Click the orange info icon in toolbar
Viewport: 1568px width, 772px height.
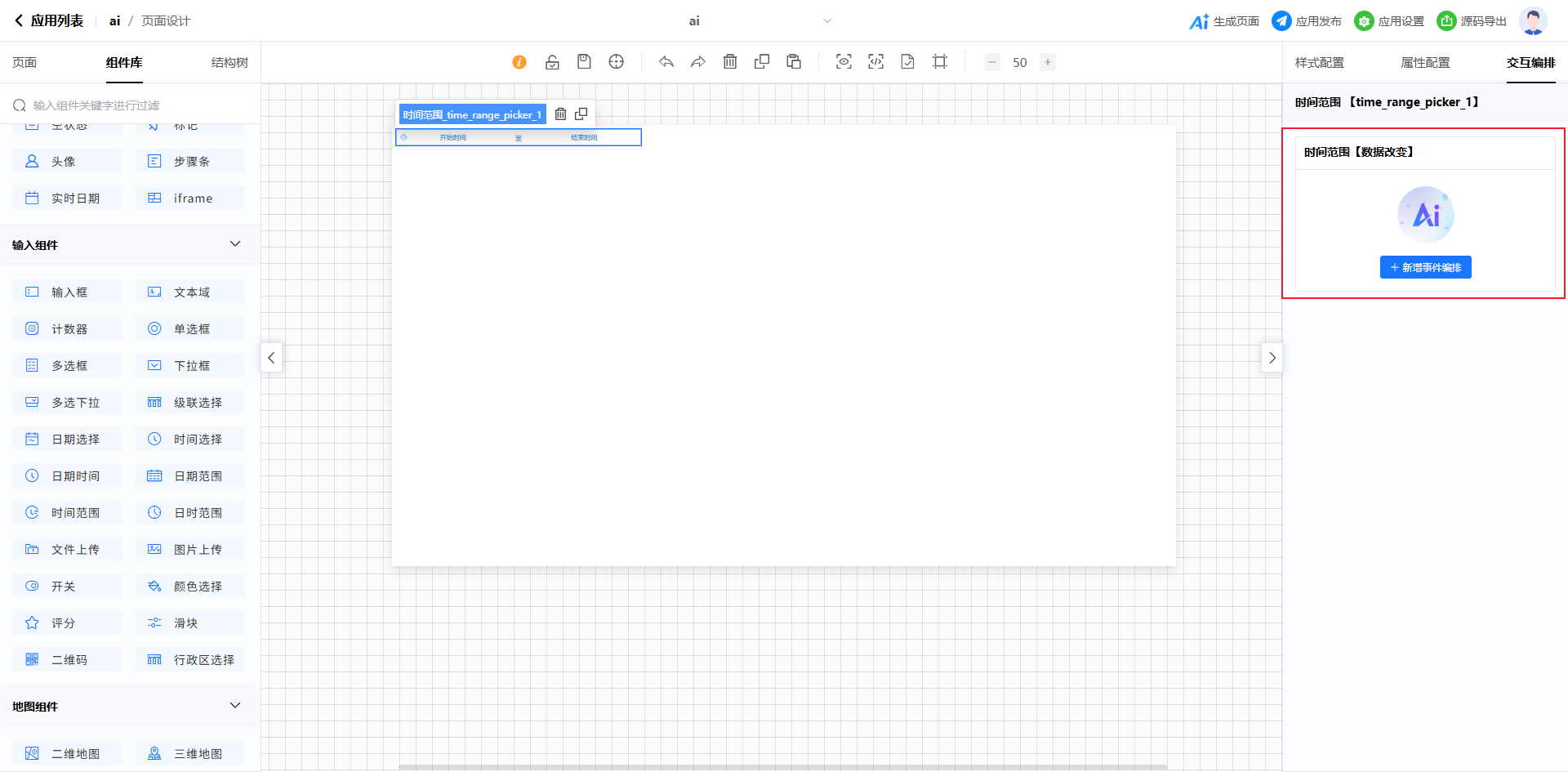coord(519,62)
